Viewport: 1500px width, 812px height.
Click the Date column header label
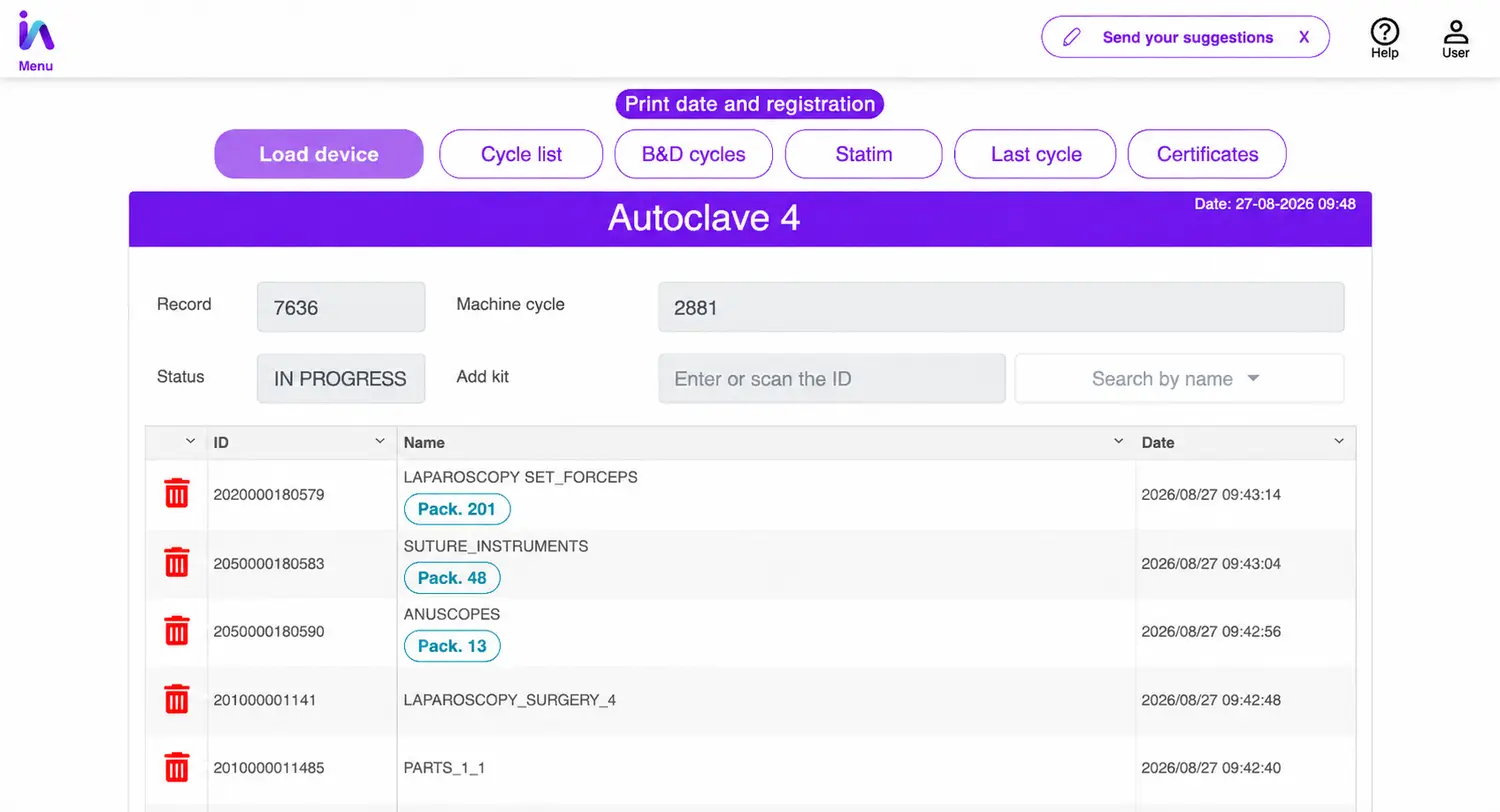(1158, 442)
